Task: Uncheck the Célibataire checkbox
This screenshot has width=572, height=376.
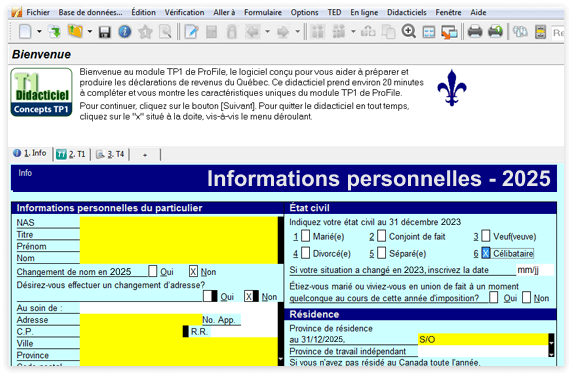Action: click(486, 253)
